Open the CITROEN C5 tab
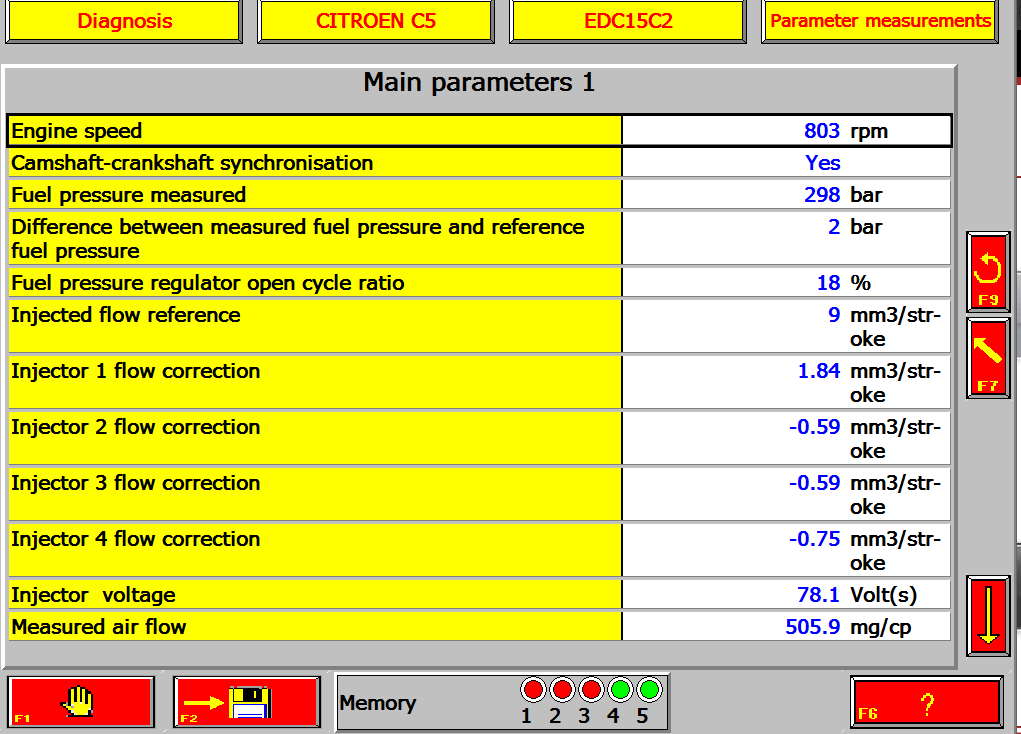1021x734 pixels. coord(376,21)
